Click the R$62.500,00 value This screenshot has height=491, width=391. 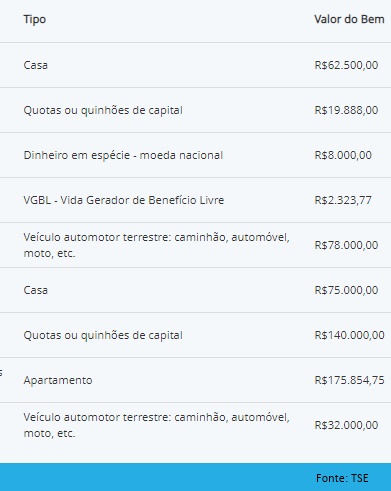click(346, 65)
